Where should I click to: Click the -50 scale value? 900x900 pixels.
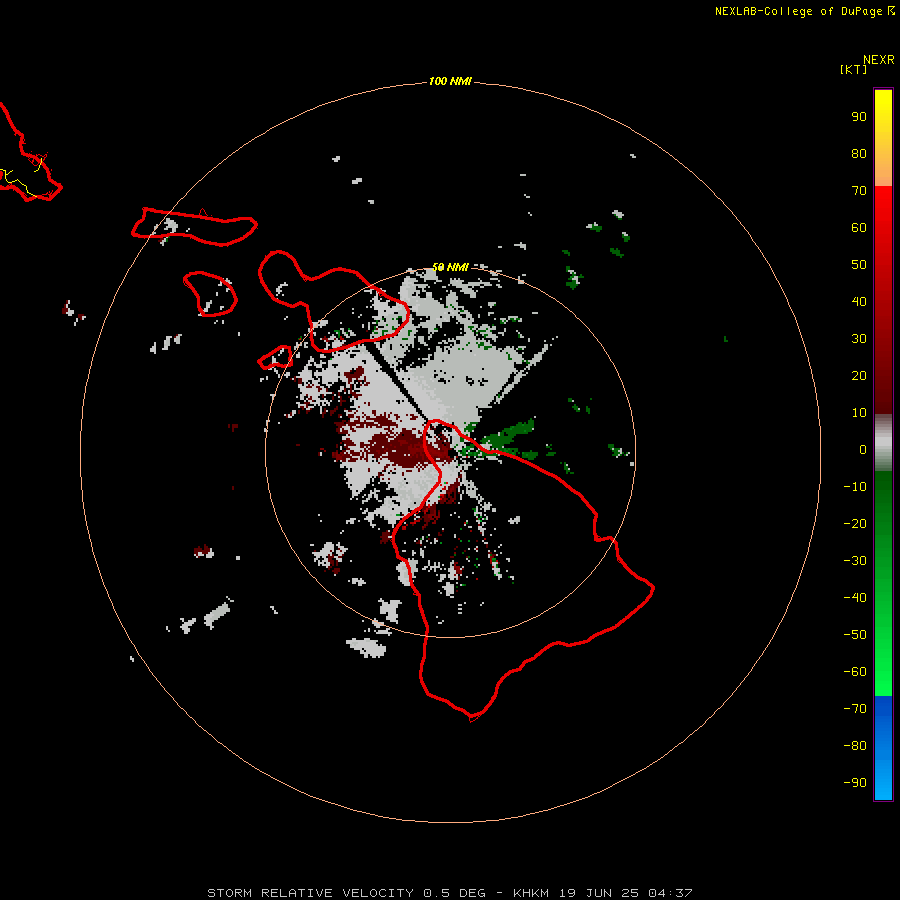pos(855,635)
